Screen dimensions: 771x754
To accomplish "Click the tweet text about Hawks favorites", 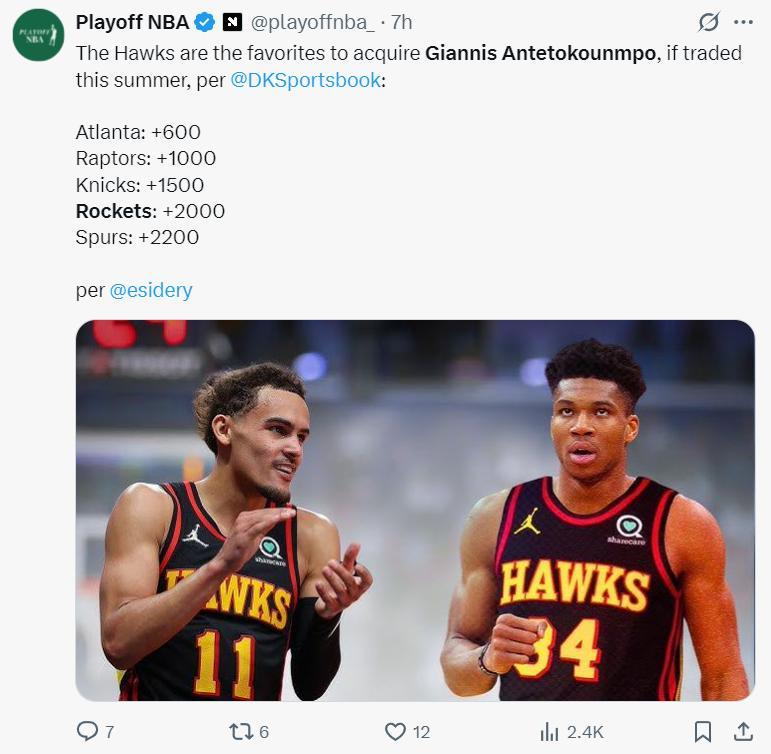I will (x=250, y=53).
